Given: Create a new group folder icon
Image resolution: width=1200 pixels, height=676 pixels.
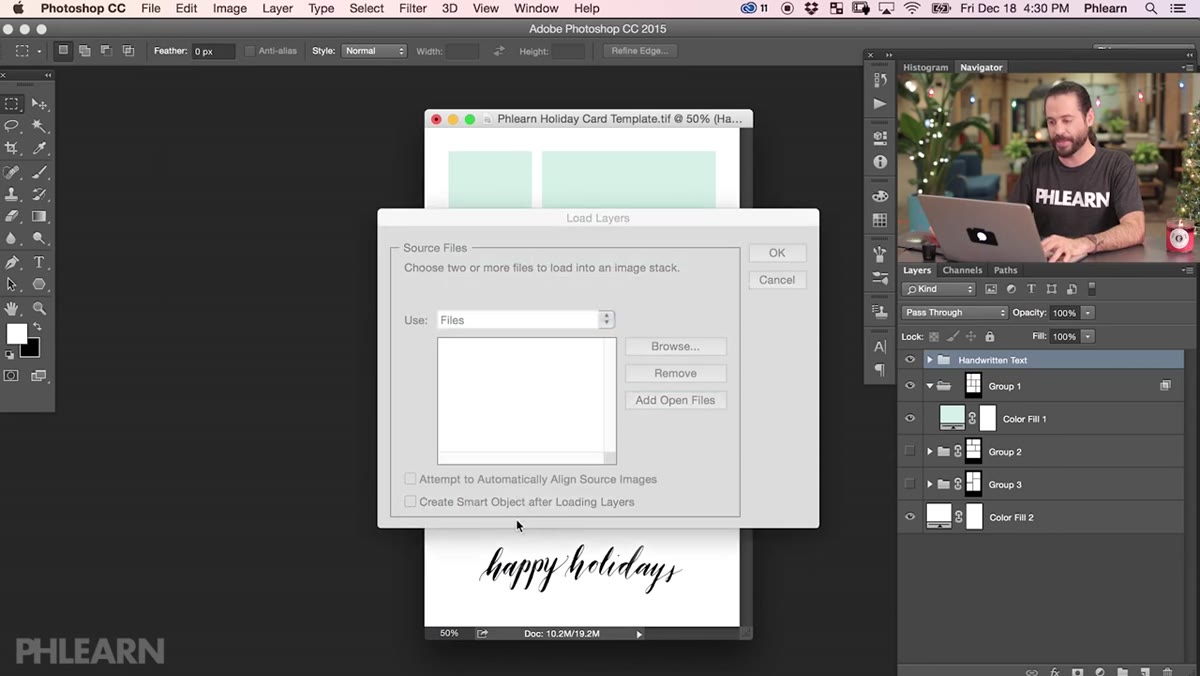Looking at the screenshot, I should pyautogui.click(x=1122, y=672).
